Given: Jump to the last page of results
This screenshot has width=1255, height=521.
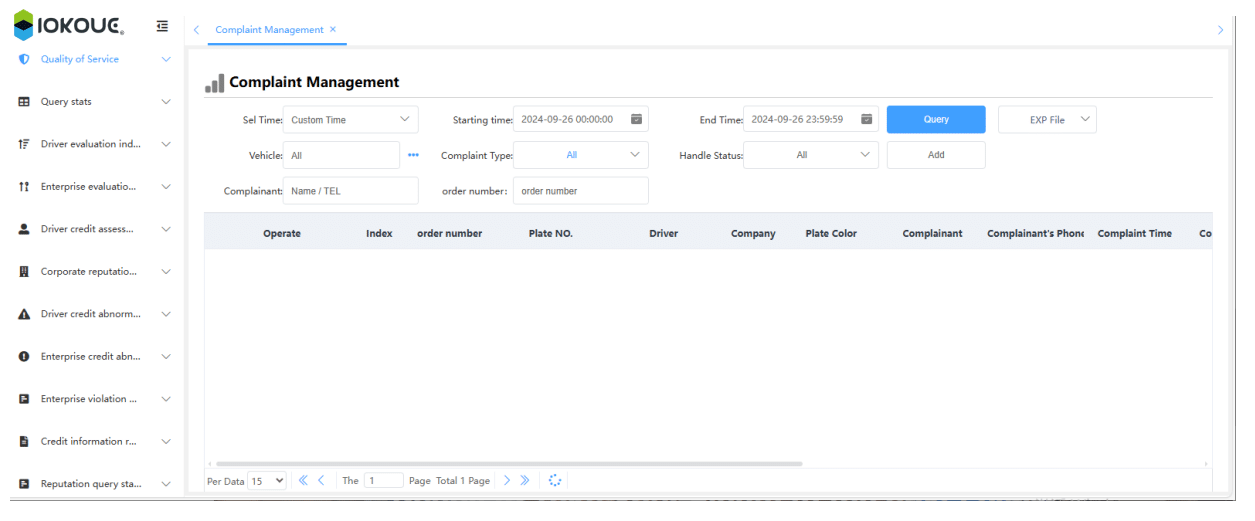Looking at the screenshot, I should click(525, 481).
